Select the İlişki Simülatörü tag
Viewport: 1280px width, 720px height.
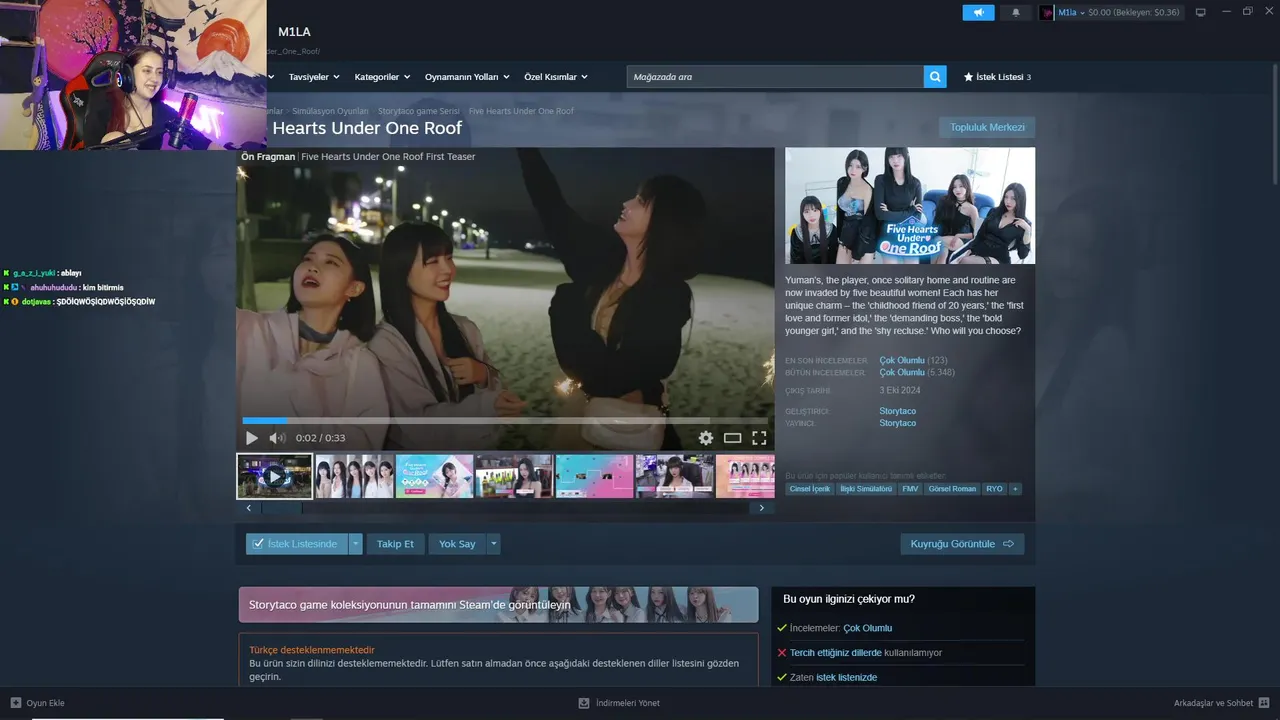point(866,489)
